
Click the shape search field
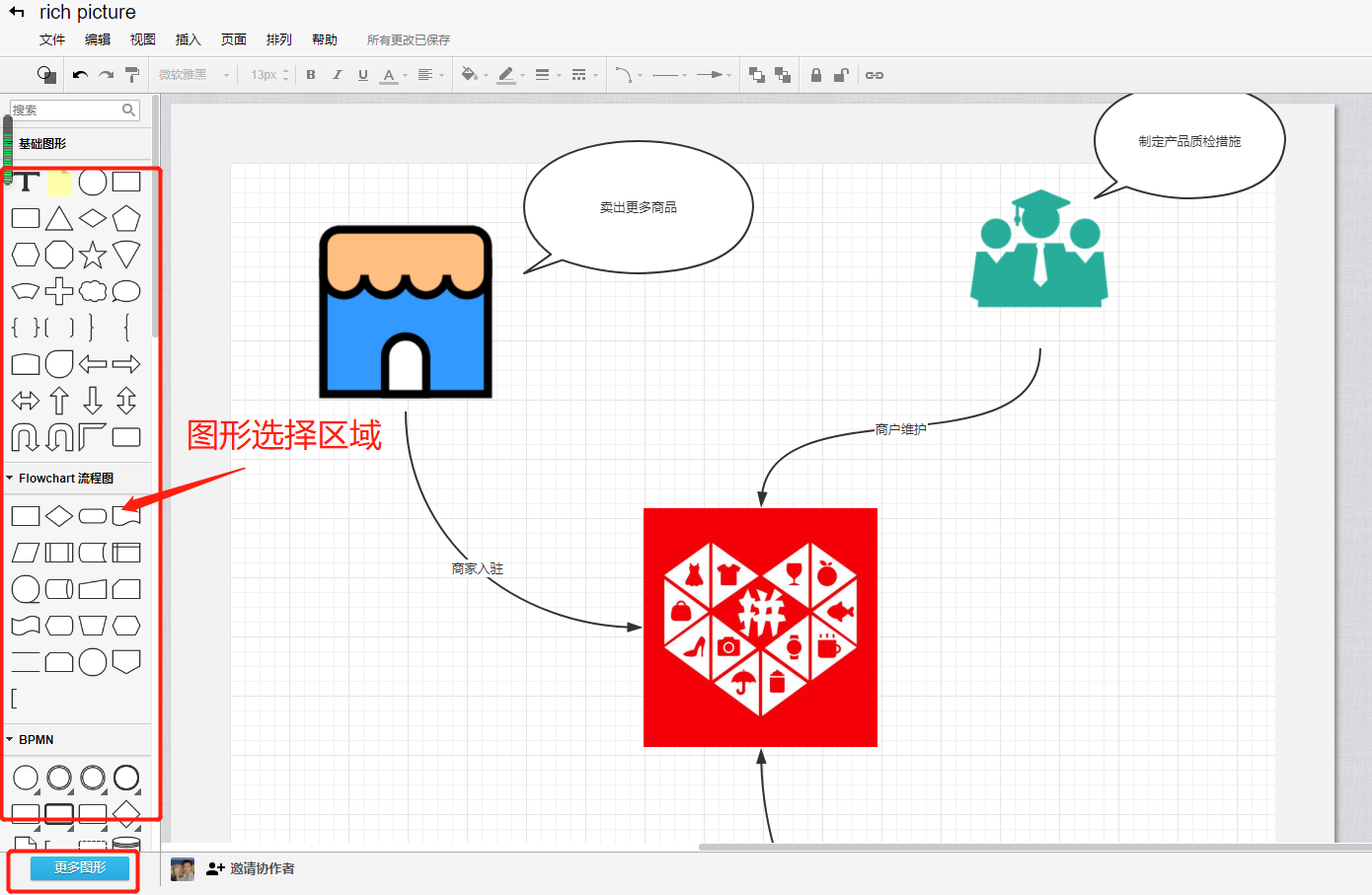point(74,110)
